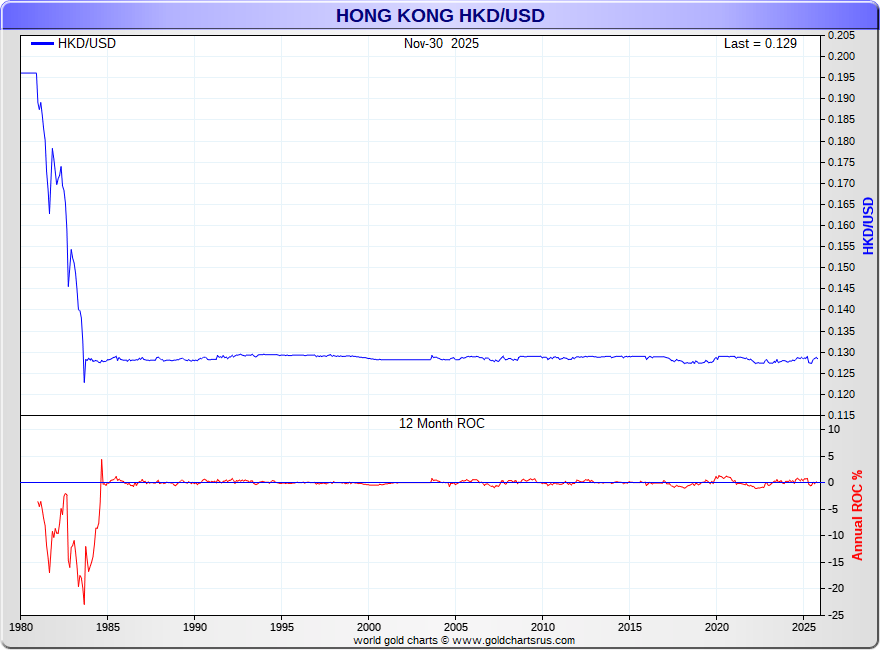Click the ROC axis label 5
This screenshot has width=880, height=650.
pyautogui.click(x=831, y=456)
